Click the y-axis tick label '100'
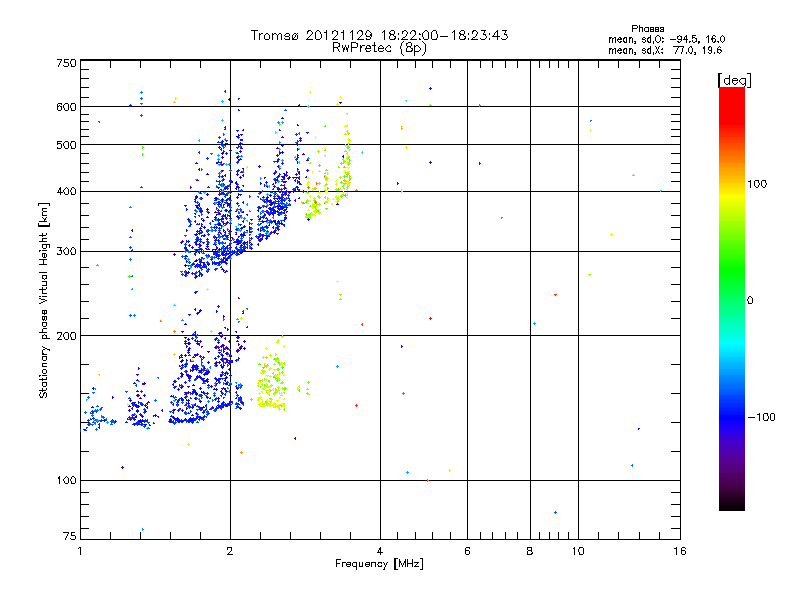This screenshot has height=600, width=800. (66, 481)
